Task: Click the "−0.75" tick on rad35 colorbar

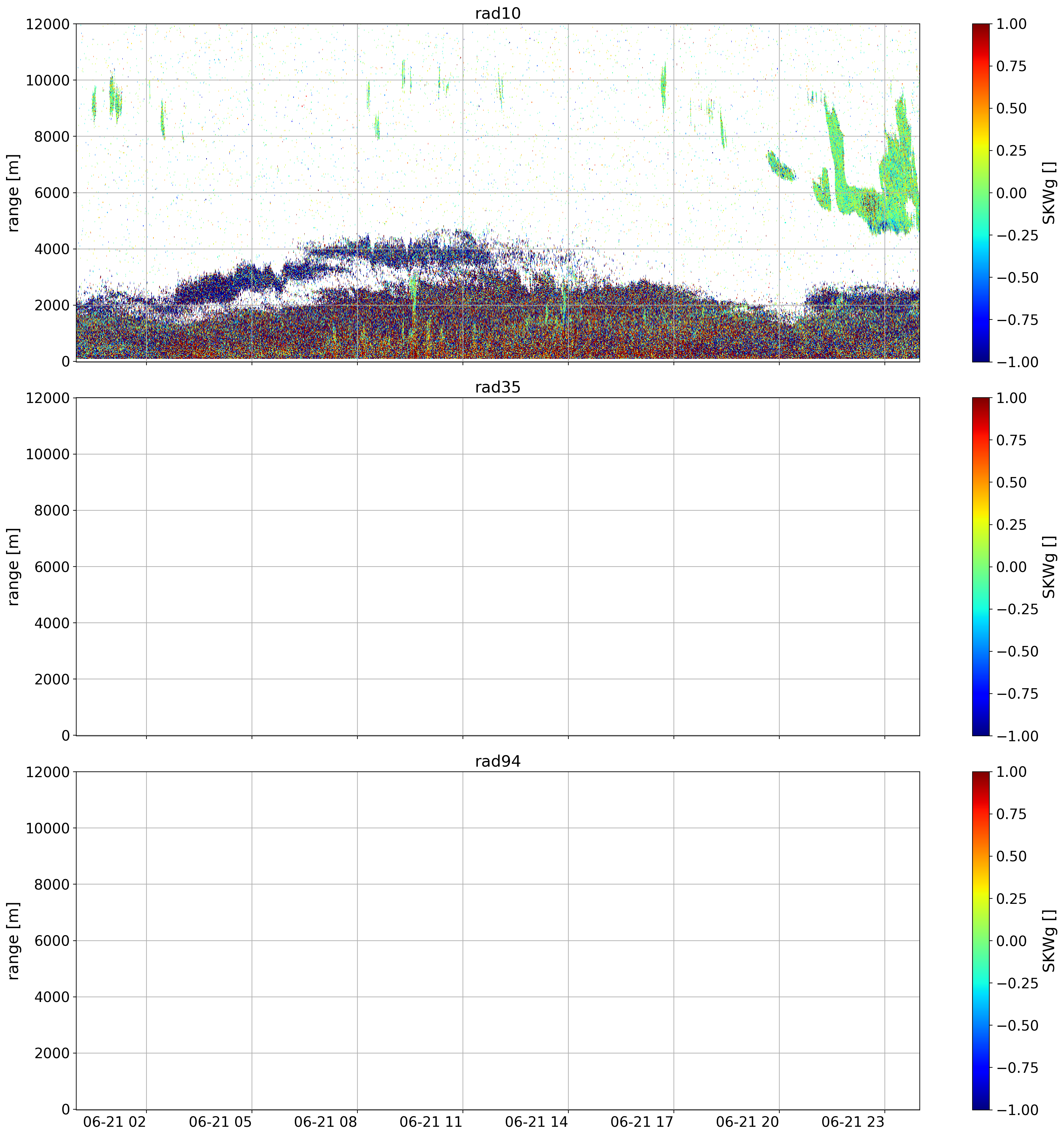Action: 1017,694
